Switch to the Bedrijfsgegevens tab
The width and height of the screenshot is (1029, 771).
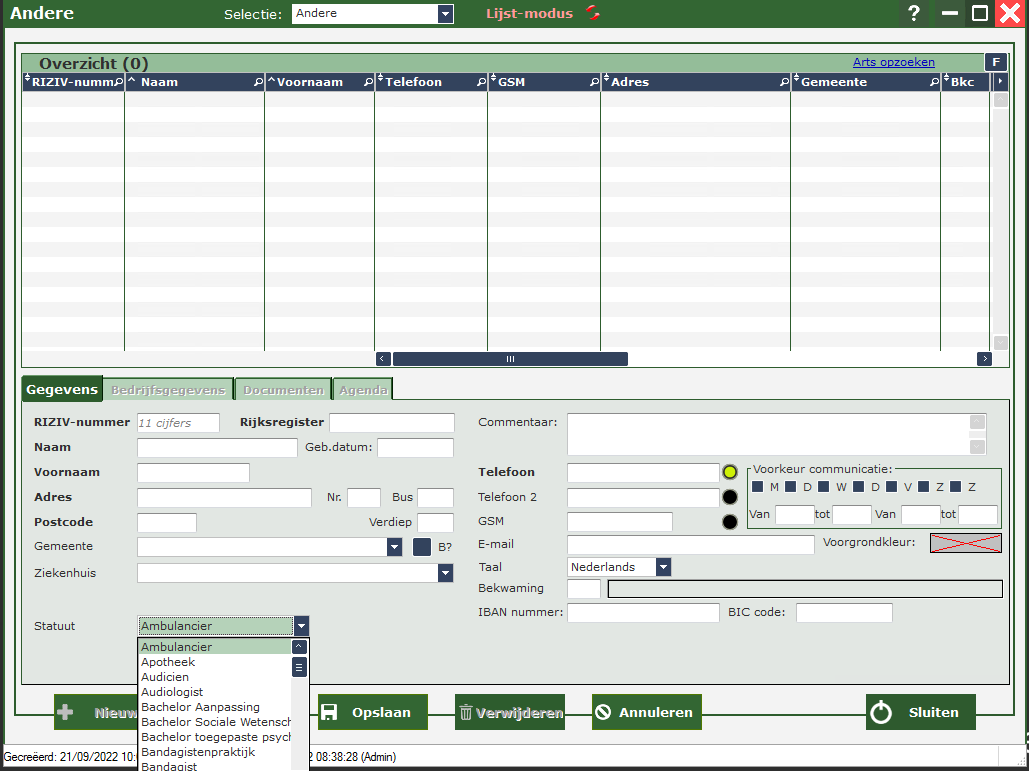point(168,390)
